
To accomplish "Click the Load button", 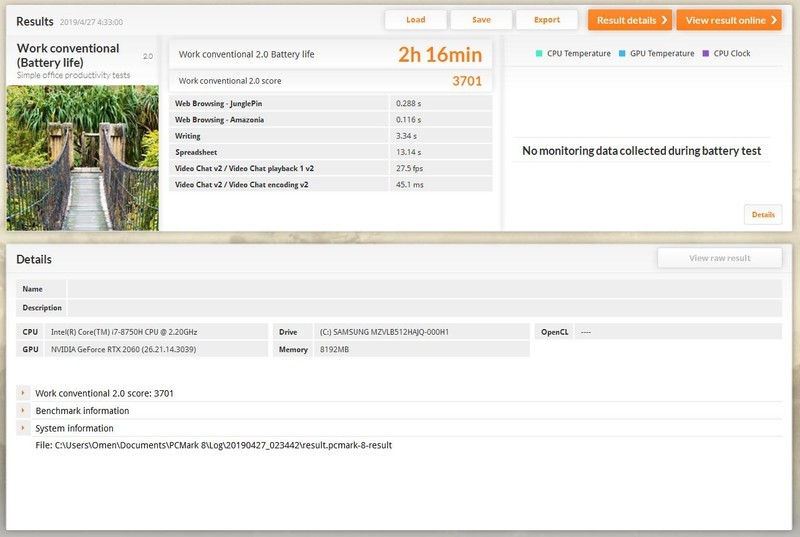I will click(415, 20).
